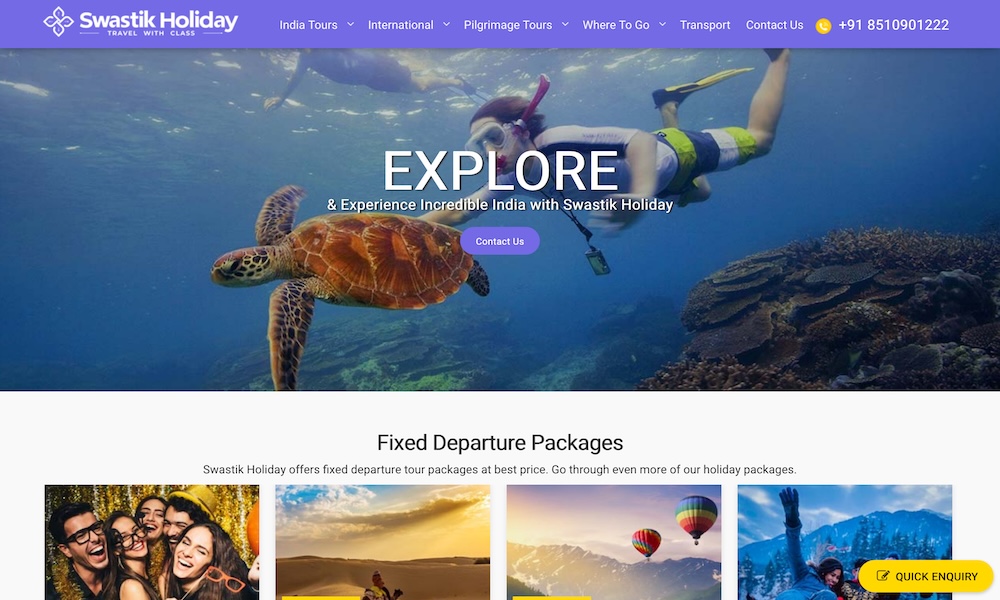Image resolution: width=1000 pixels, height=600 pixels.
Task: Open Pilgrimage Tours in the navigation
Action: (508, 25)
